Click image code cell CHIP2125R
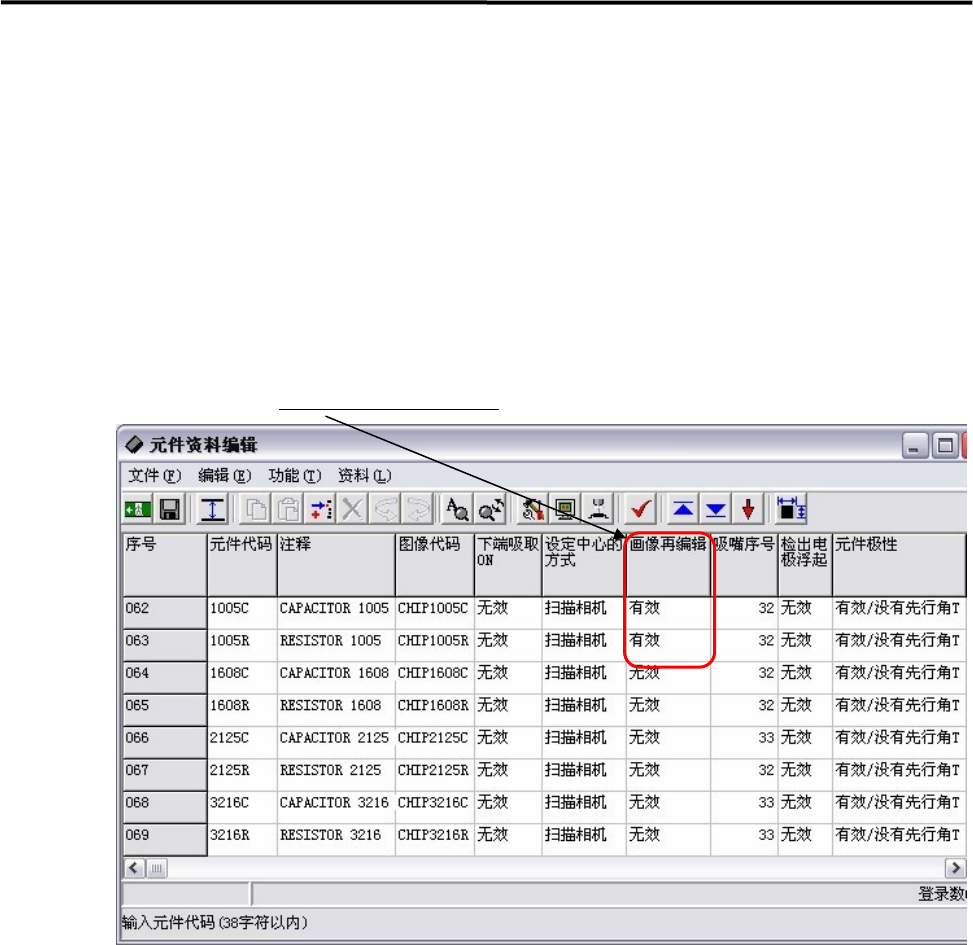This screenshot has height=945, width=973. pyautogui.click(x=434, y=774)
